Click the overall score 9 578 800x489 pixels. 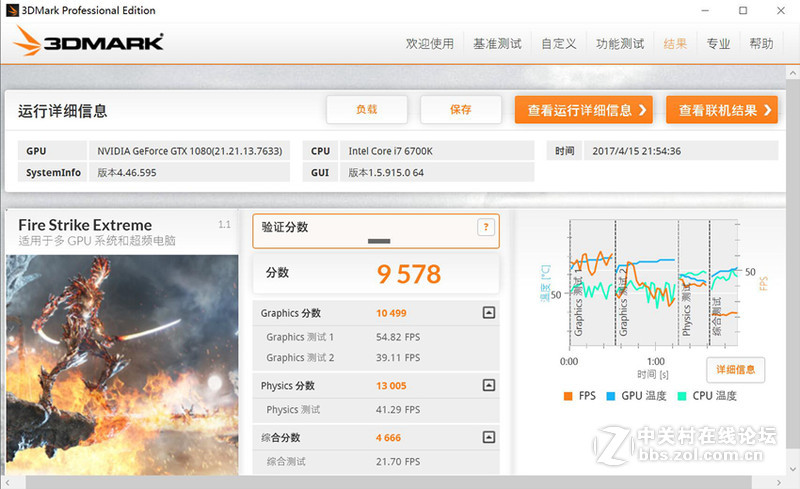tap(409, 274)
